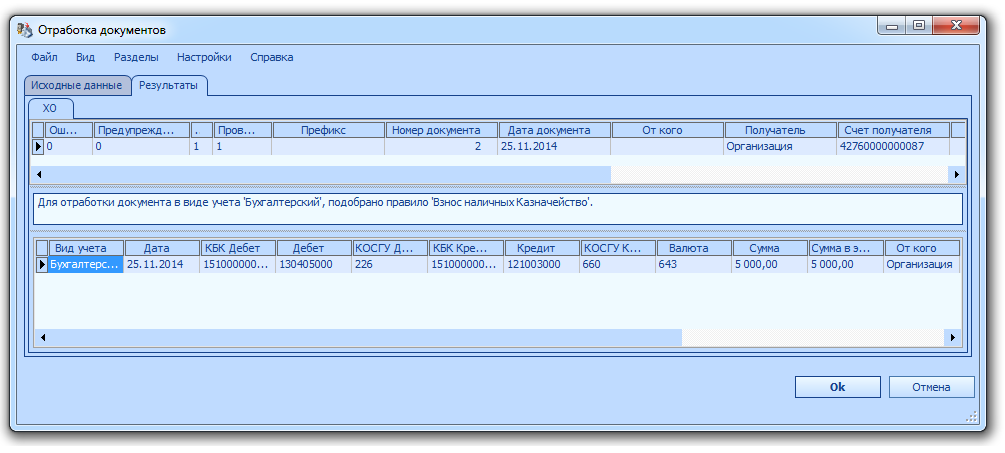Click the Дата документа column header

pos(555,130)
